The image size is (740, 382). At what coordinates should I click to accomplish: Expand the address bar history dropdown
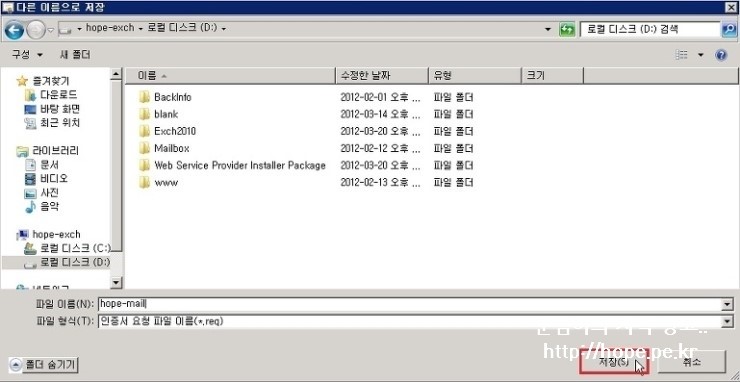[x=548, y=29]
